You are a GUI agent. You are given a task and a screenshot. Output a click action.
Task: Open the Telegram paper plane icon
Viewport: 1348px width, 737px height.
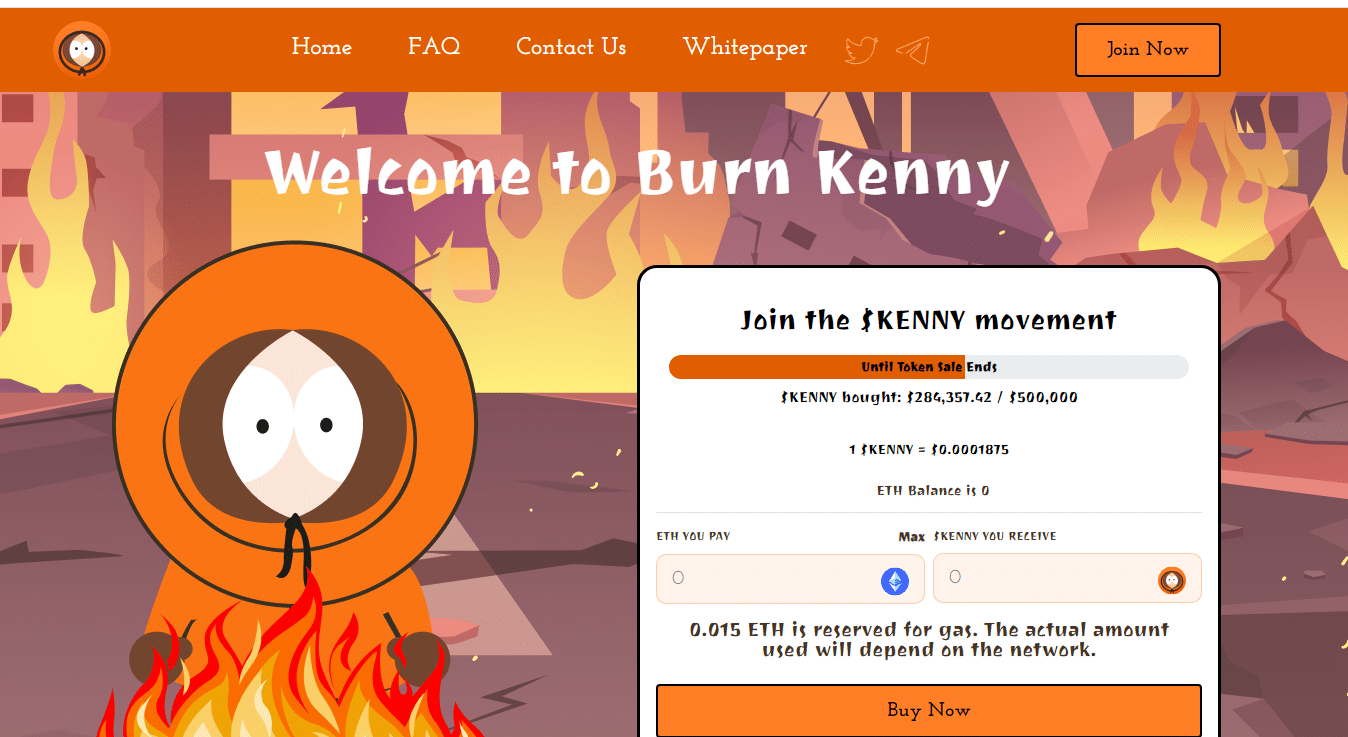coord(912,50)
